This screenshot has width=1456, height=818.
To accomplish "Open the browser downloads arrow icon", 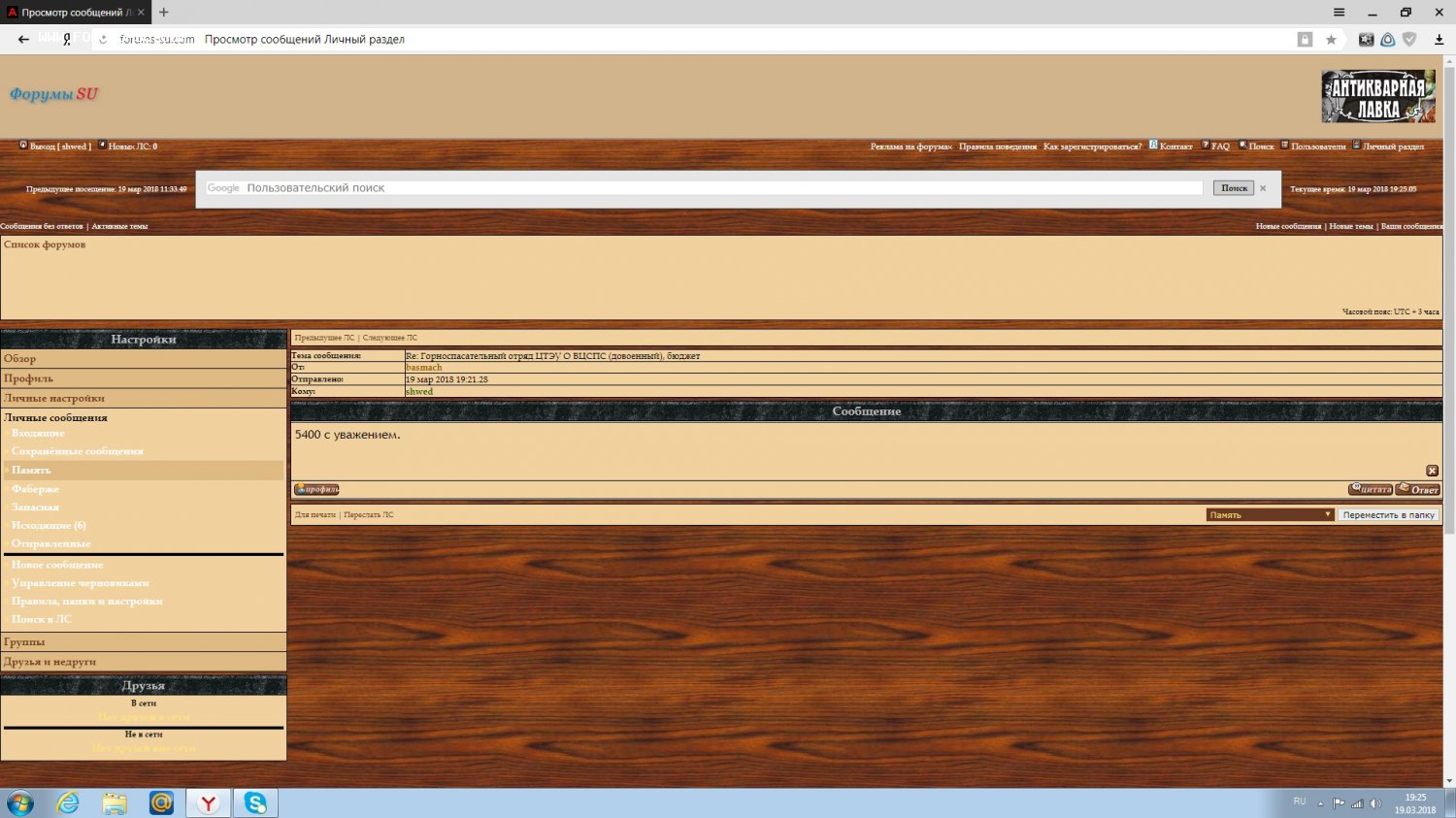I will click(1439, 40).
